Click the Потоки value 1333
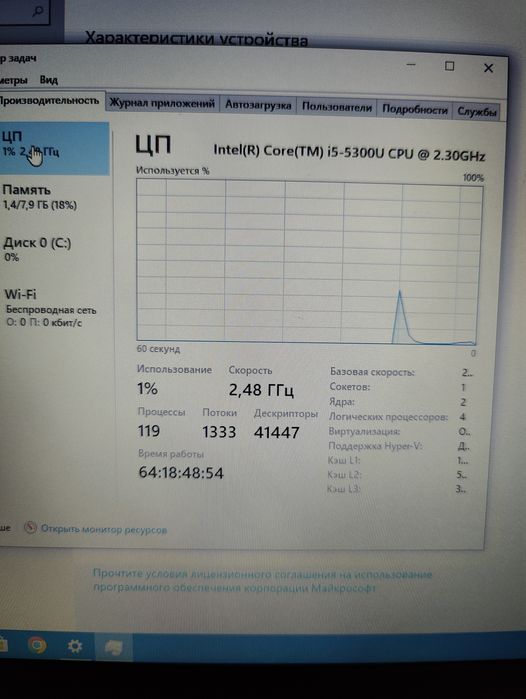The height and width of the screenshot is (699, 526). (219, 432)
